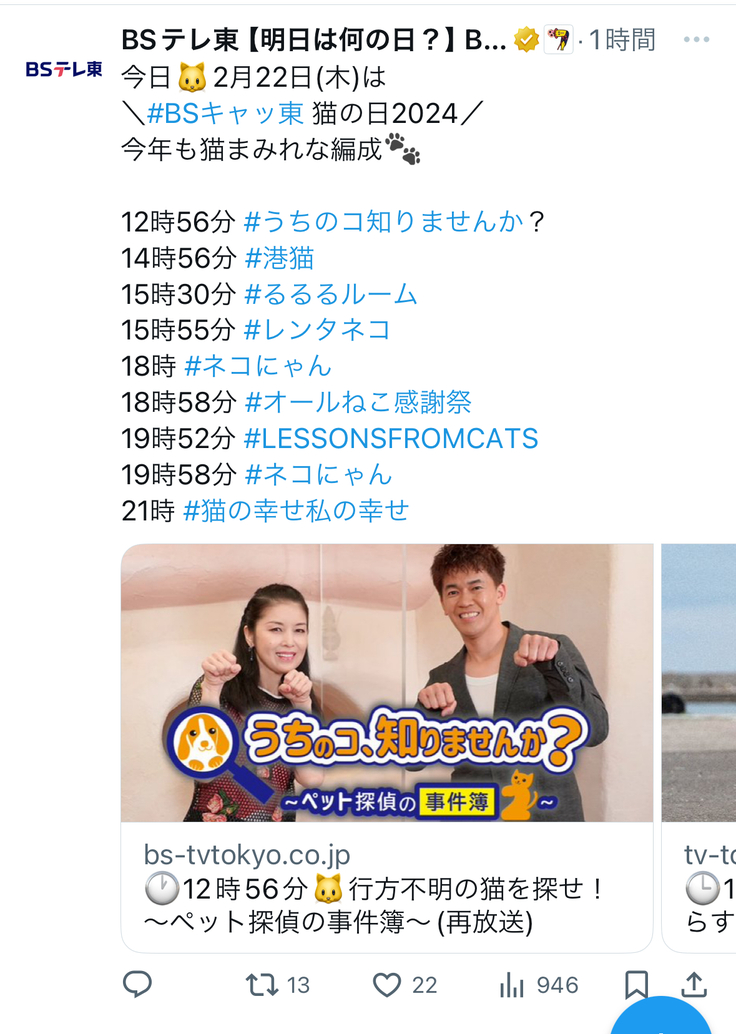Open hashtag #猫の幸せ私の幸せ

296,511
